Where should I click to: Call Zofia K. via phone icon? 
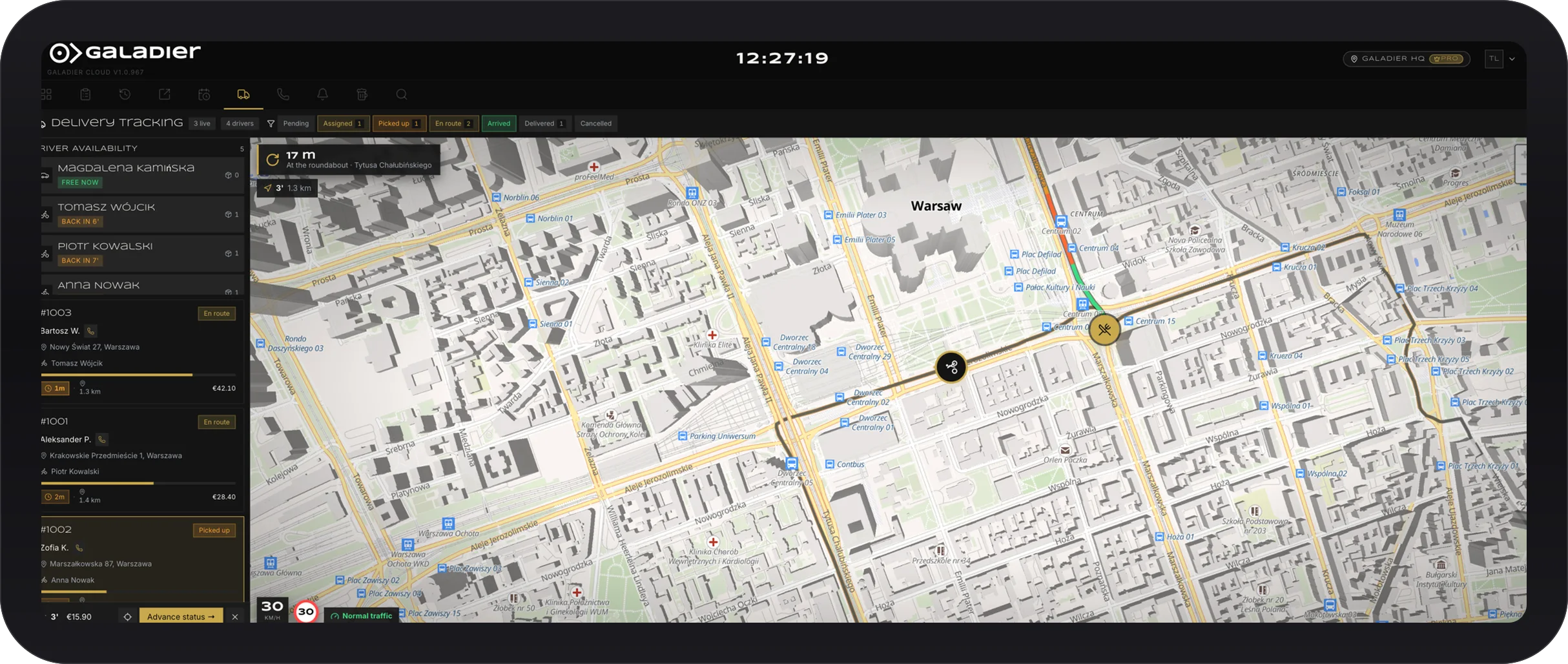[79, 548]
